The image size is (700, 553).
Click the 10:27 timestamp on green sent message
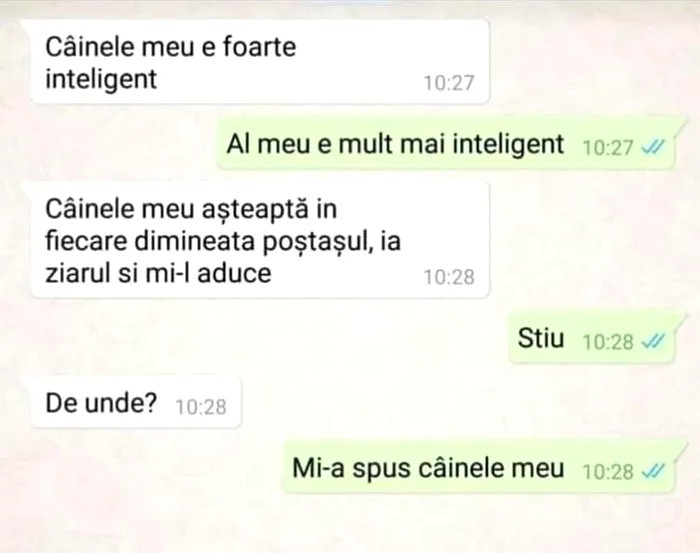click(x=608, y=147)
